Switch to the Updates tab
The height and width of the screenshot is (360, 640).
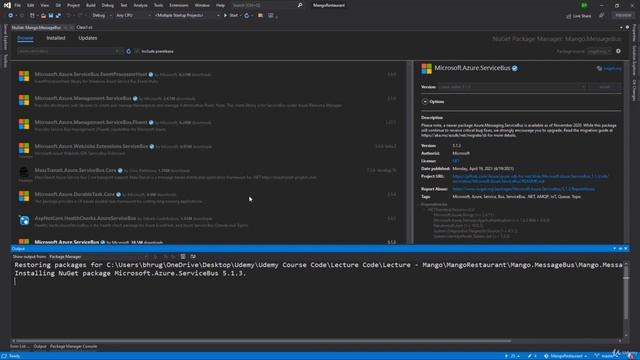pos(88,38)
